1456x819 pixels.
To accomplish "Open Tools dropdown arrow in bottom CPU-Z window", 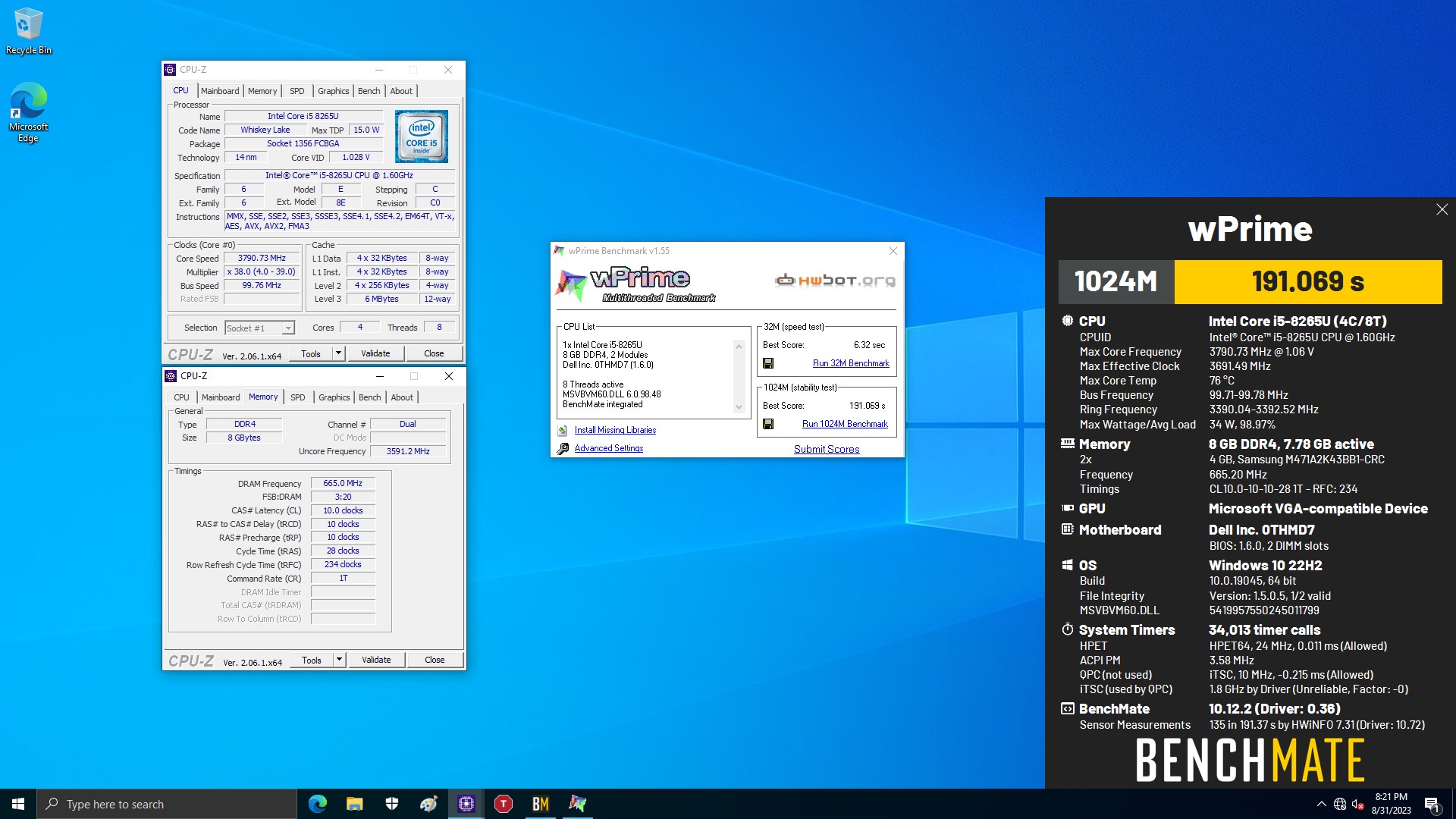I will point(339,660).
